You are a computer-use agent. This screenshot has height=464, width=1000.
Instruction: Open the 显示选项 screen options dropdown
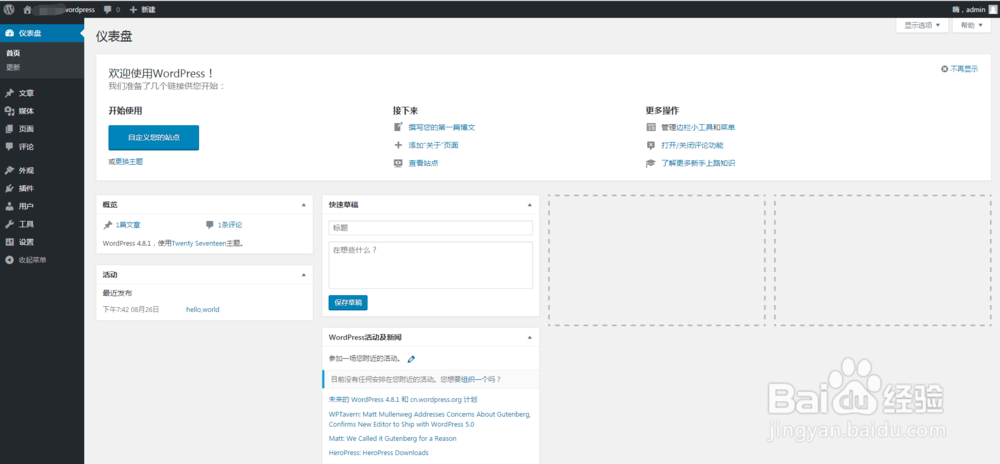click(923, 25)
